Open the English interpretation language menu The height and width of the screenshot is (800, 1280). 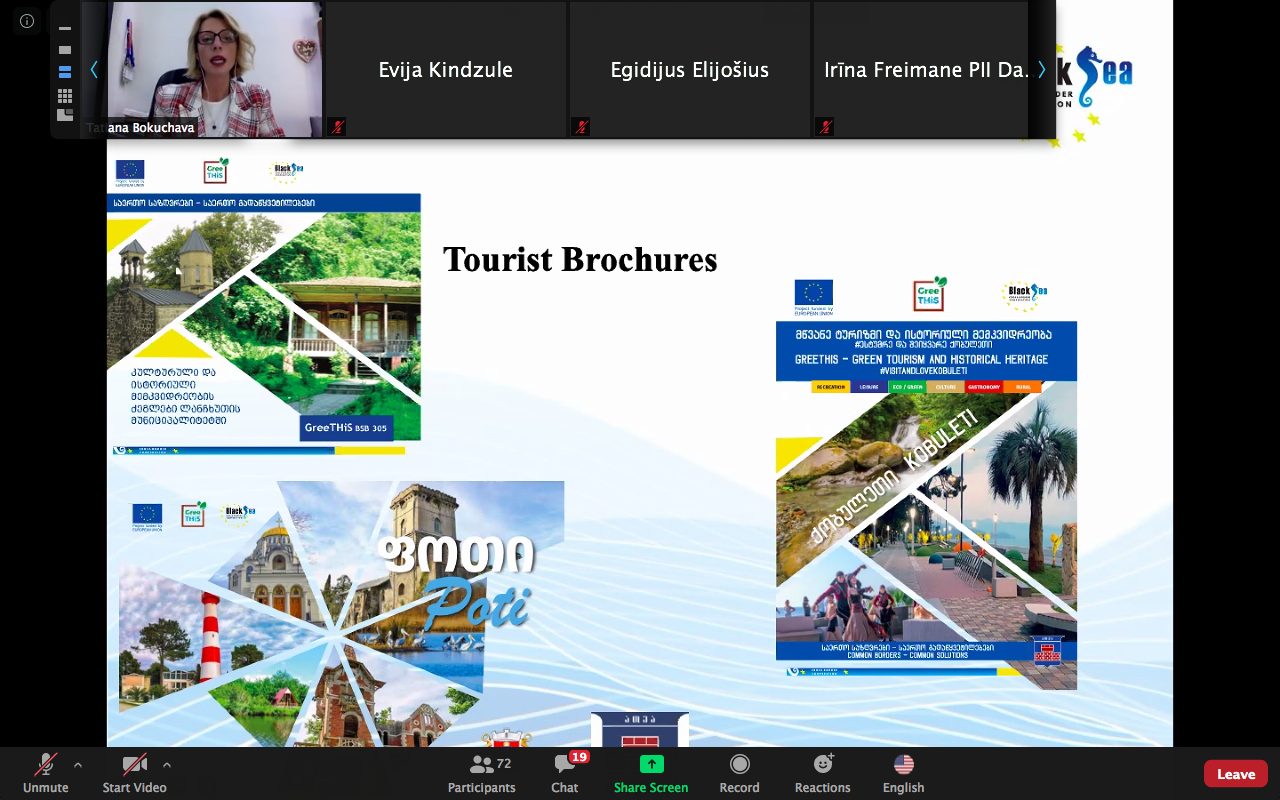coord(903,773)
